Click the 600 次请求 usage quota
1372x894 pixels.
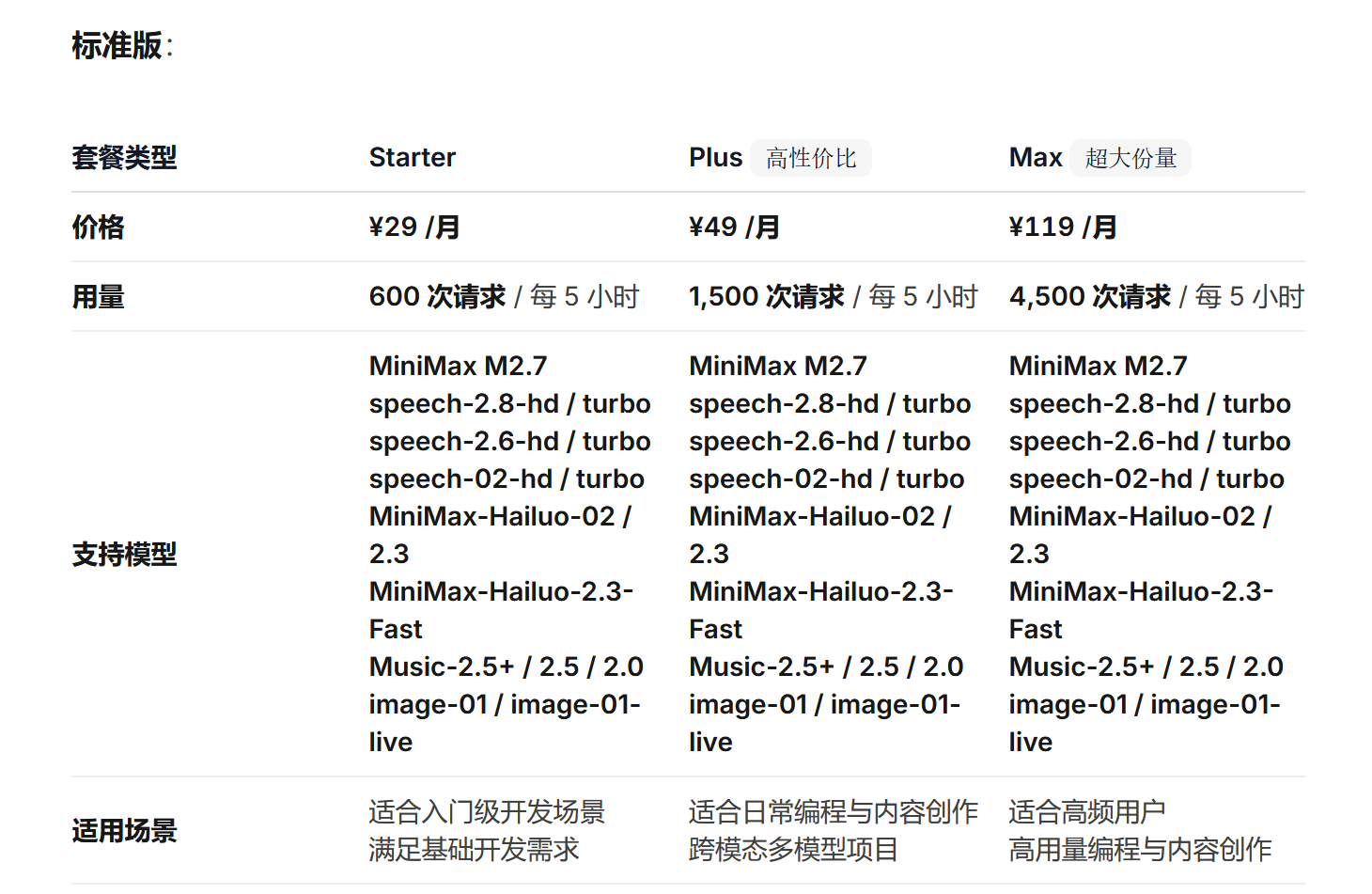437,297
